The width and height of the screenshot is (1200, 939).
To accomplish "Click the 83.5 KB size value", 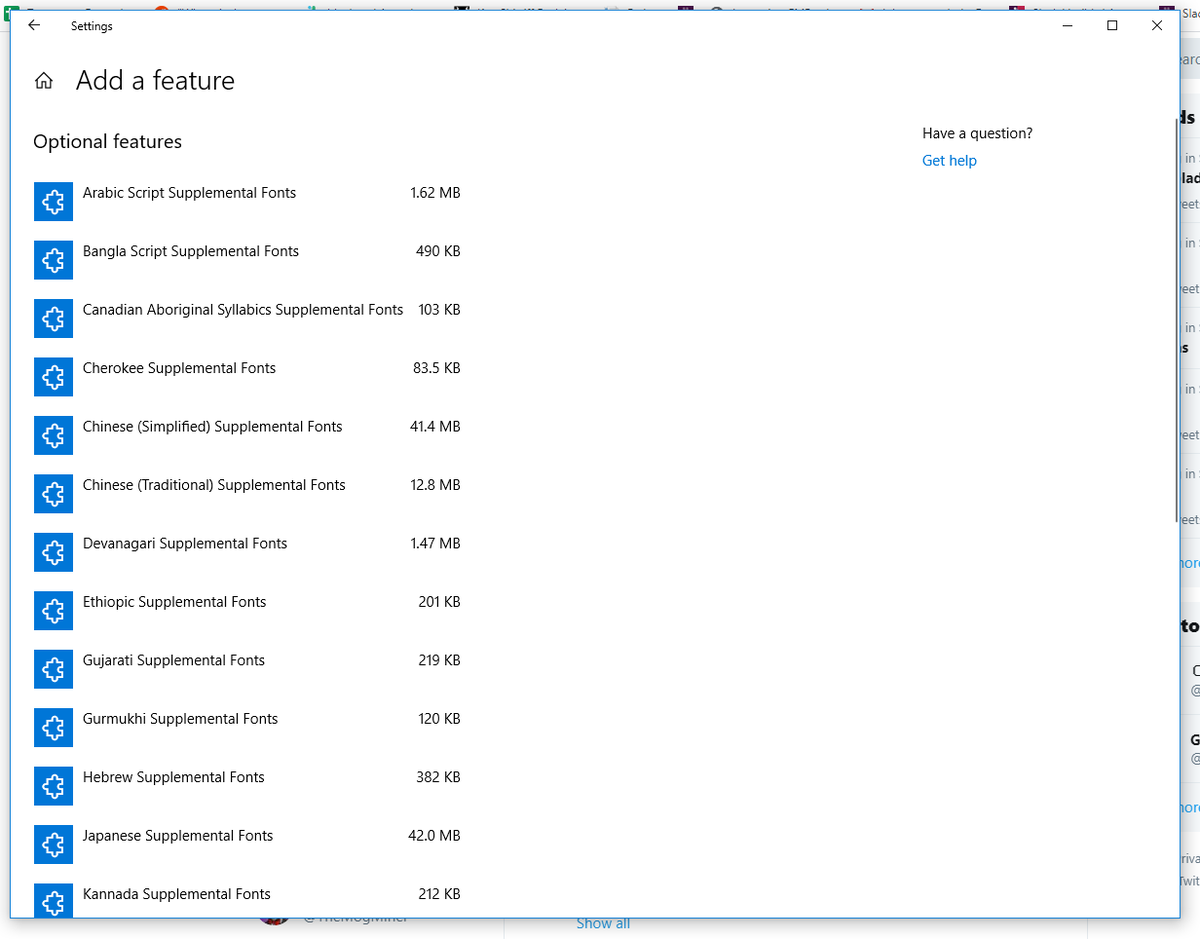I will [x=437, y=368].
